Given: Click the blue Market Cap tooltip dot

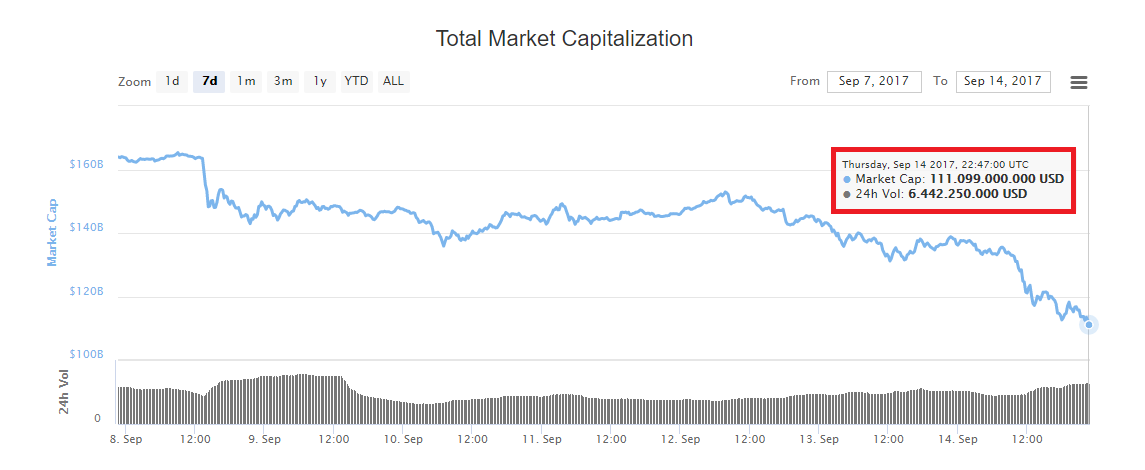Looking at the screenshot, I should click(x=847, y=179).
